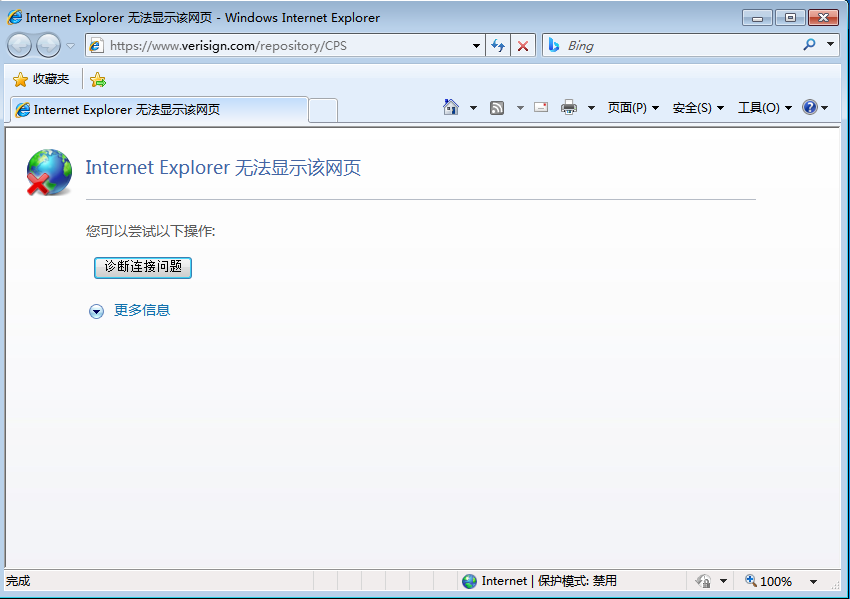Screen dimensions: 850x599
Task: Click the Read mail icon
Action: tap(541, 107)
